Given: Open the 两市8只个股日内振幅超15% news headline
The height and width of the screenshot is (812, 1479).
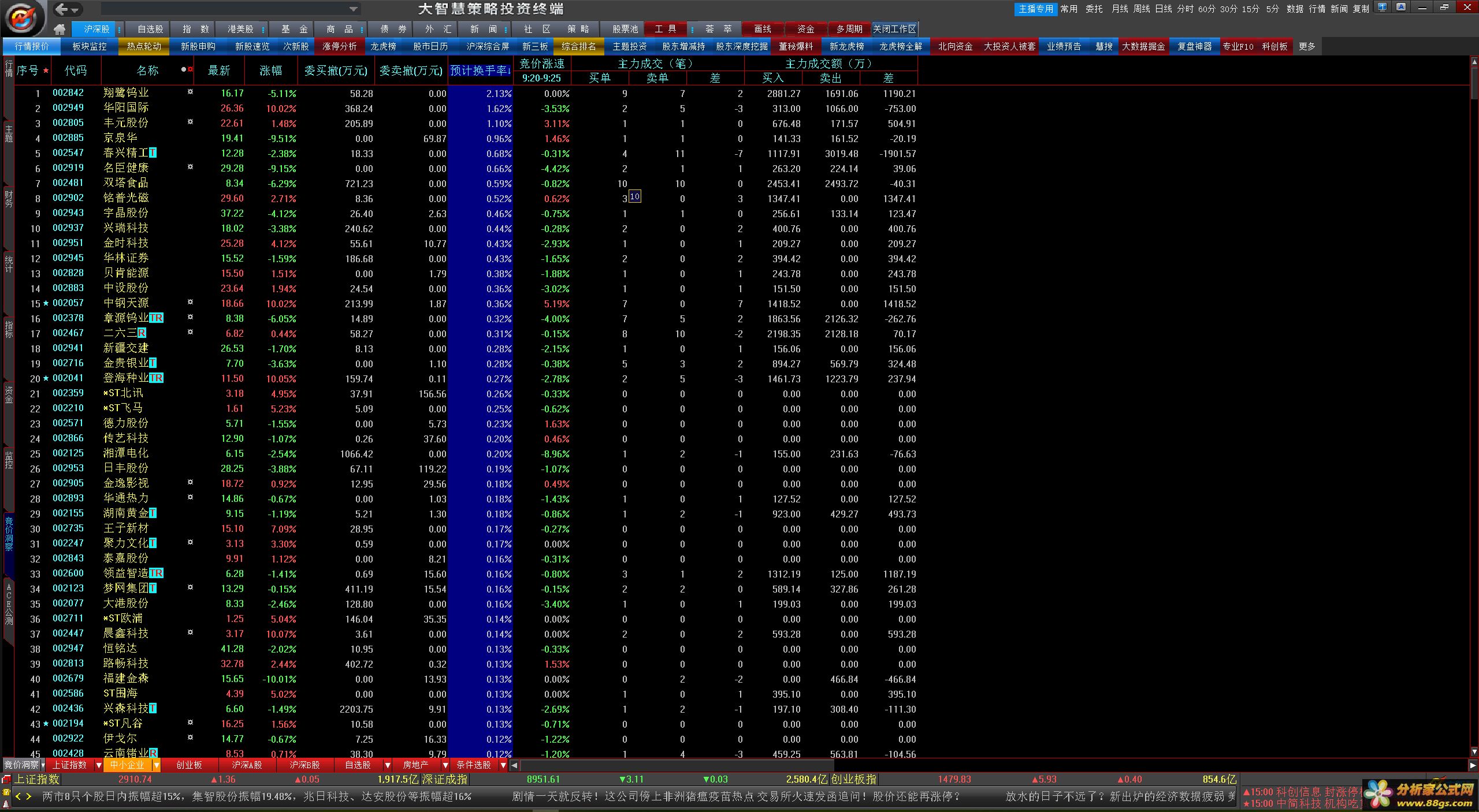Looking at the screenshot, I should [257, 796].
